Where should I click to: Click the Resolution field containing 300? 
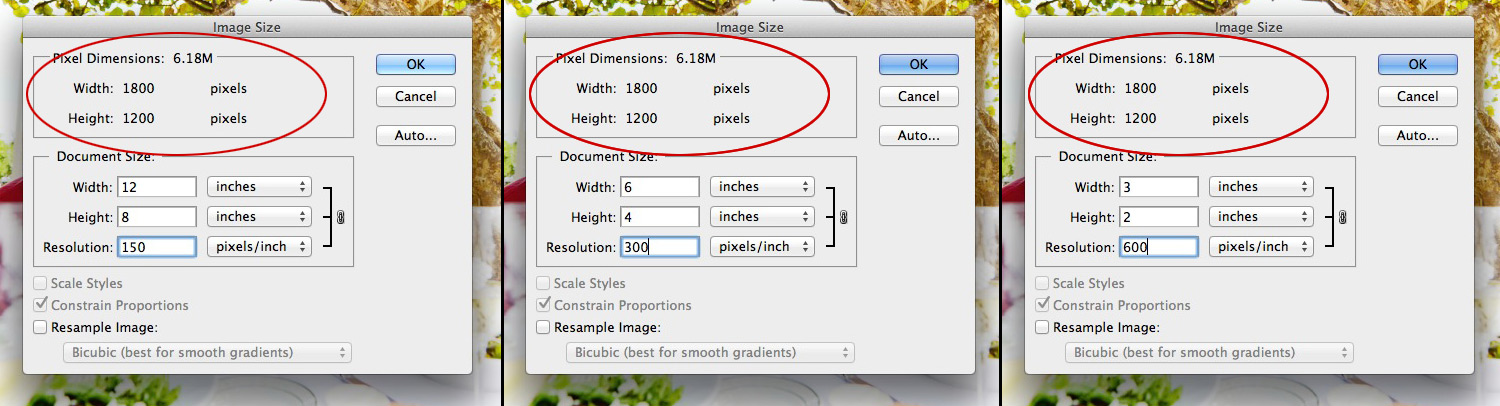(x=660, y=247)
